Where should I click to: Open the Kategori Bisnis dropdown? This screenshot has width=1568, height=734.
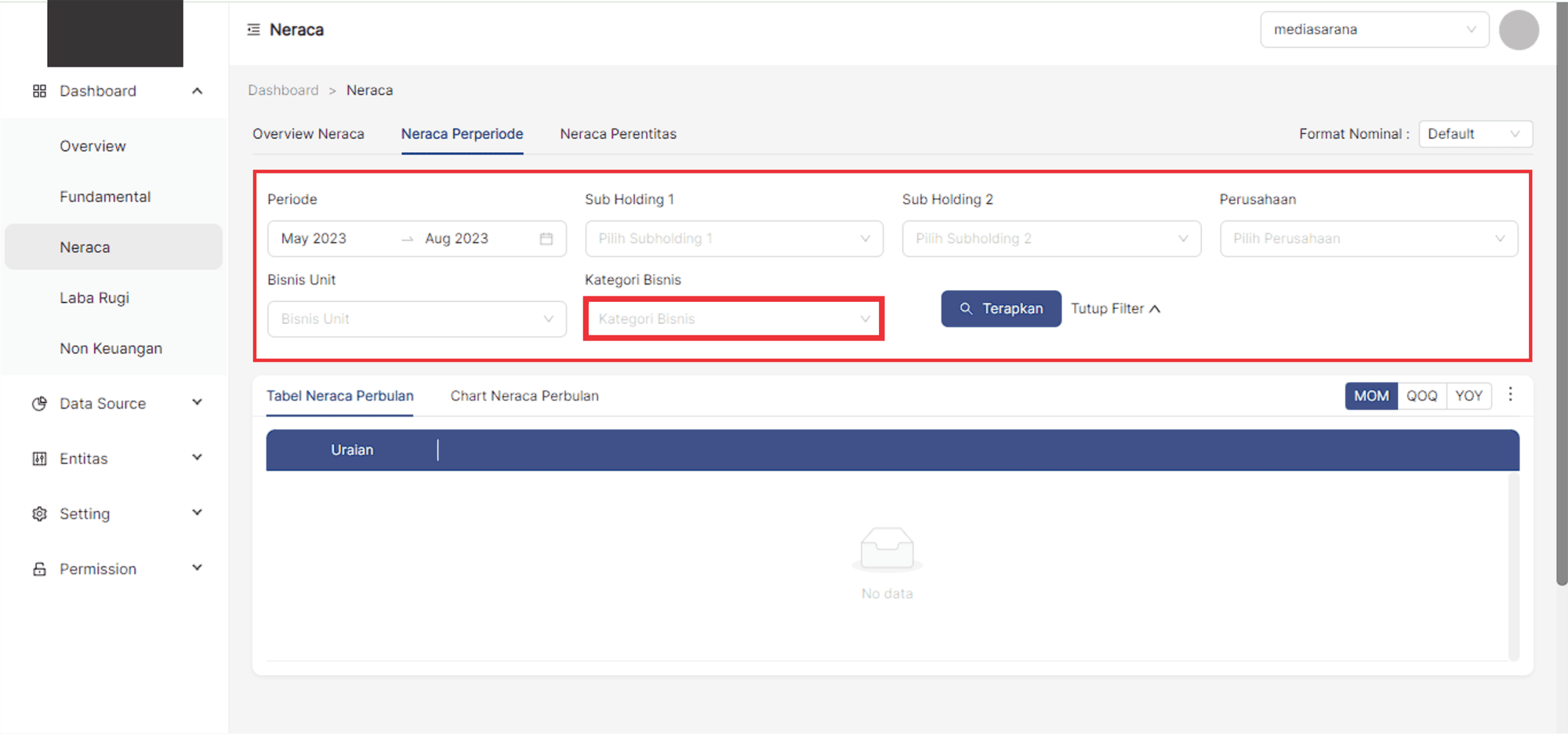tap(733, 319)
